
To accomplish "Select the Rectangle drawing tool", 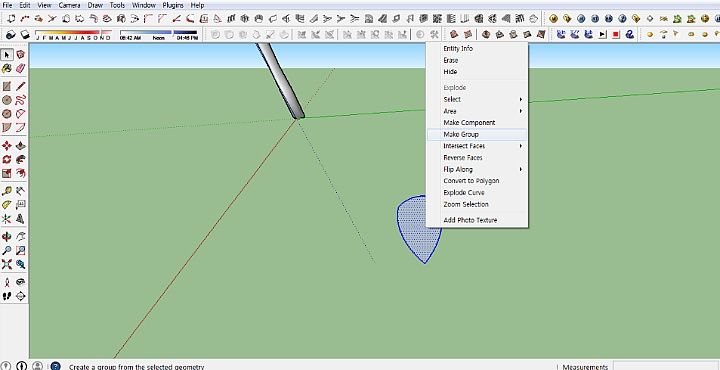I will coord(7,86).
